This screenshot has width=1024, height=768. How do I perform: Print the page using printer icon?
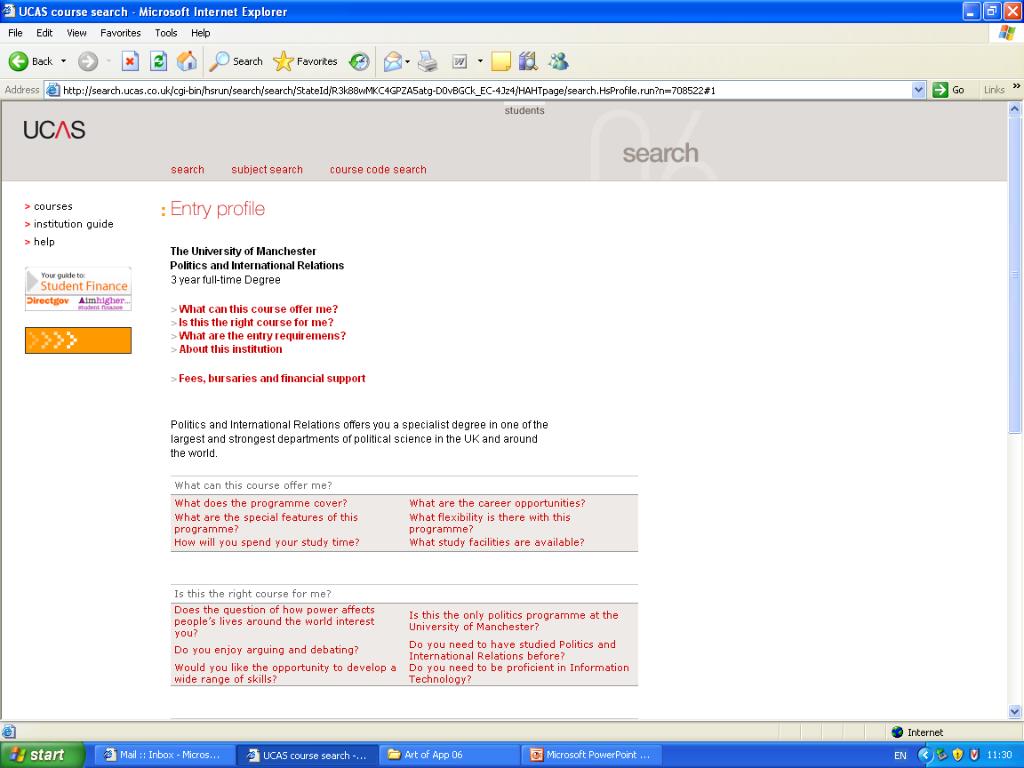428,61
